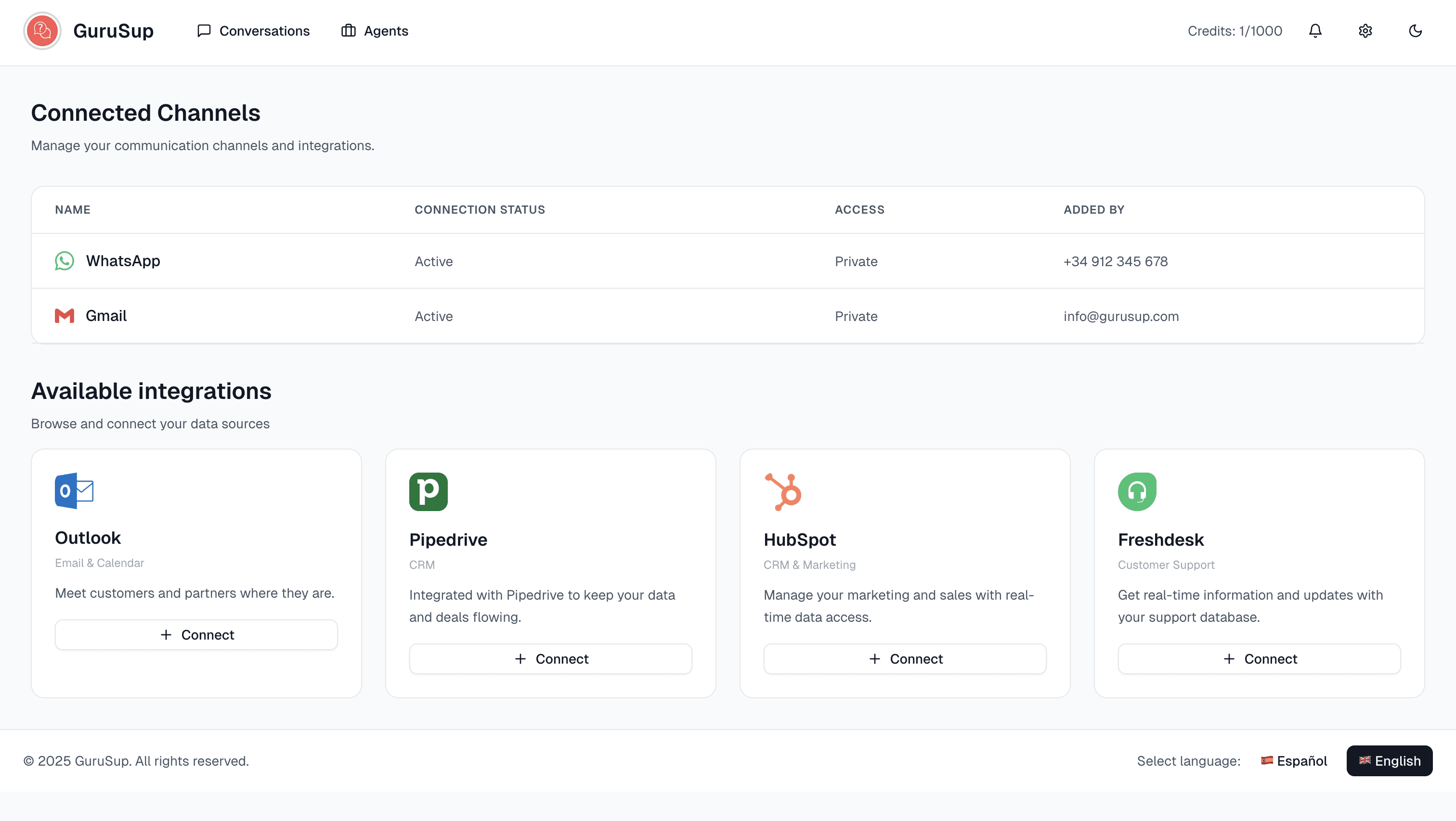The image size is (1456, 821).
Task: Click WhatsApp's Private access cell
Action: [856, 262]
